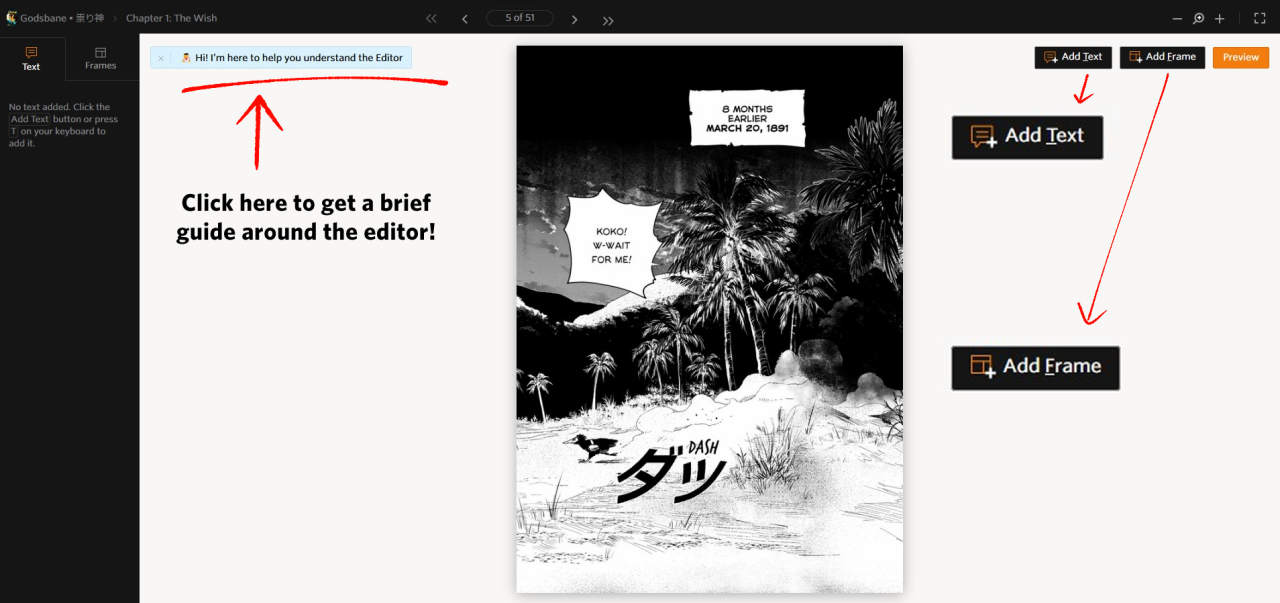
Task: Open the Chapter 1: The Wish breadcrumb
Action: (x=171, y=18)
